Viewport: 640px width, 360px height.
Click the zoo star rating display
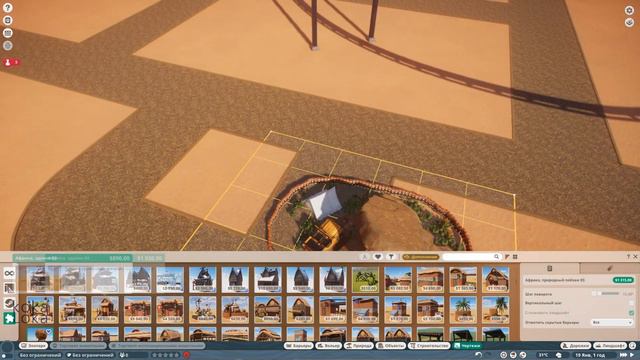pos(166,355)
